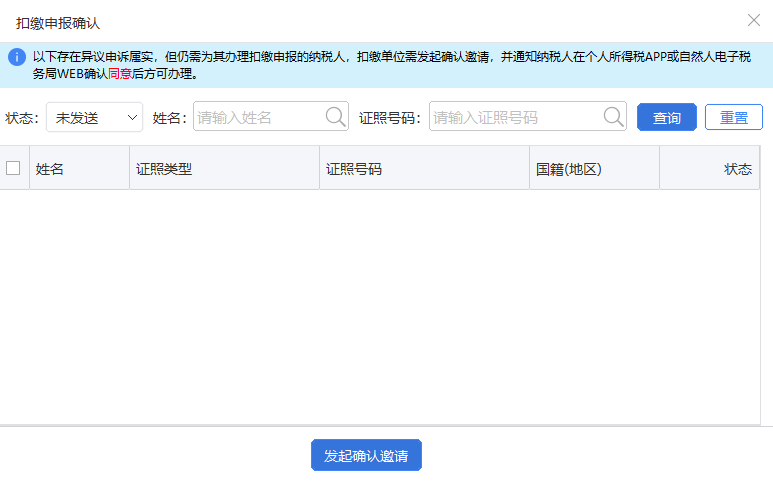Click into the 请输入证照号码 input field
Viewport: 773px width, 481px height.
pyautogui.click(x=527, y=116)
